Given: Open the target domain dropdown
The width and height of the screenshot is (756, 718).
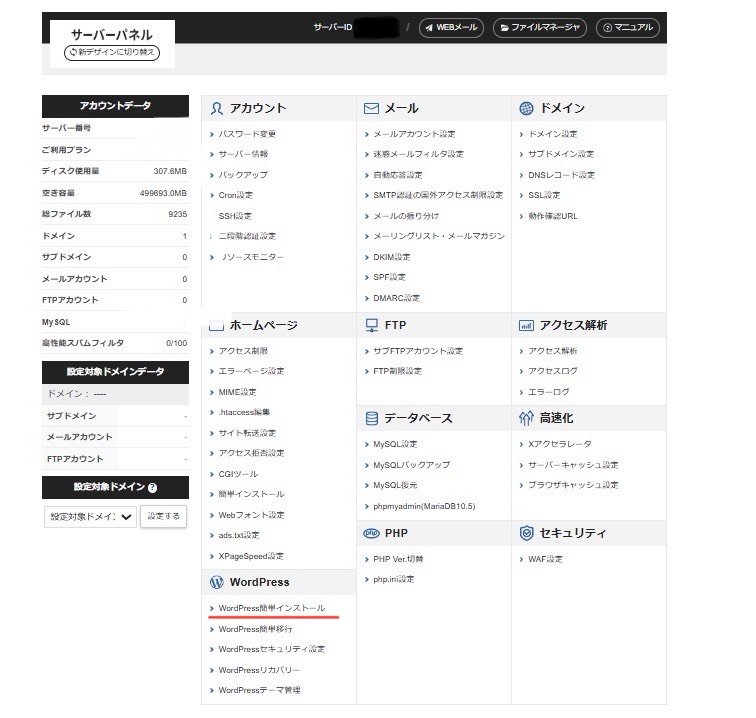Looking at the screenshot, I should point(90,516).
